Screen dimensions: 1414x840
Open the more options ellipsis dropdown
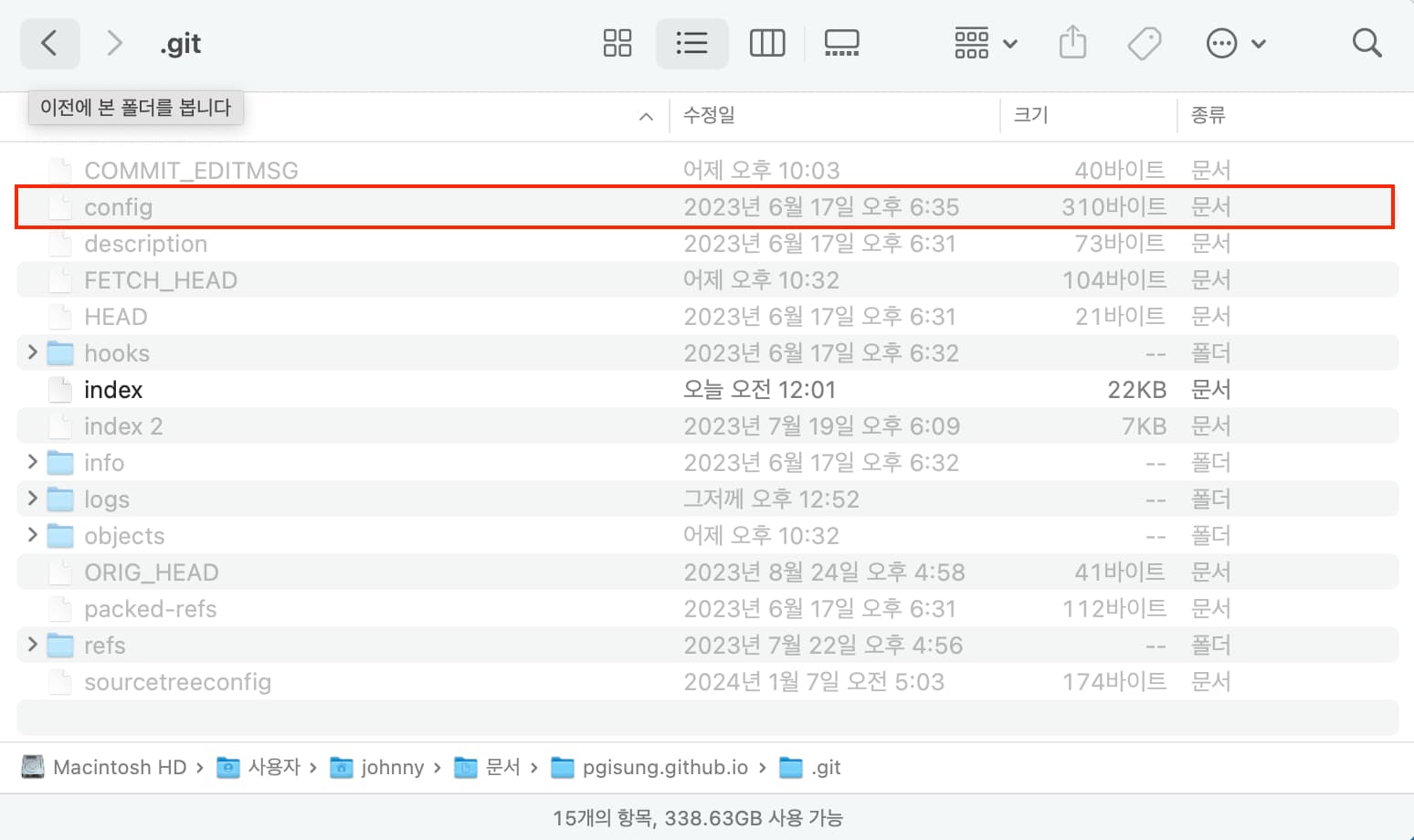pos(1237,42)
